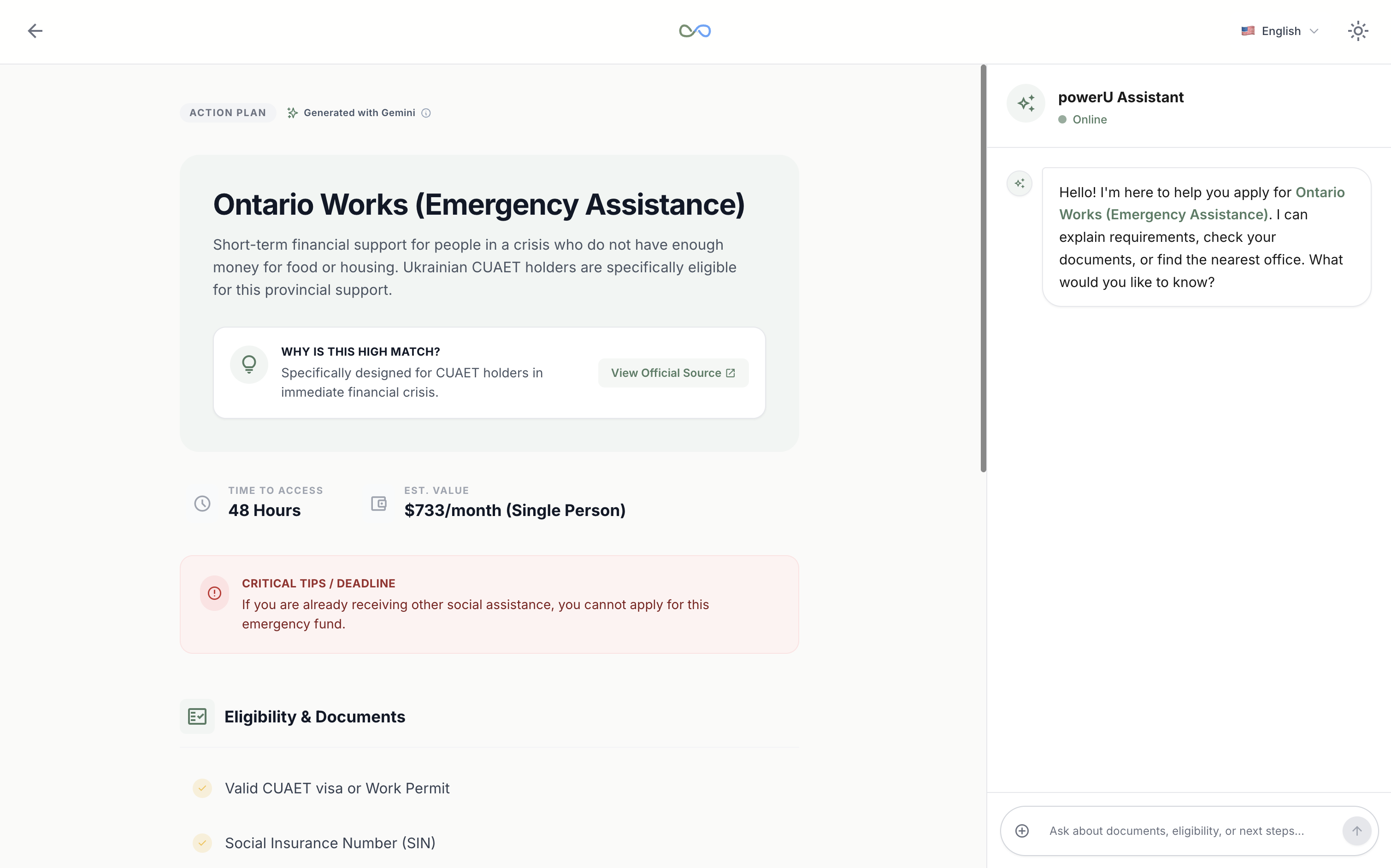Viewport: 1391px width, 868px height.
Task: Check the Valid CUAET visa item
Action: click(x=202, y=788)
